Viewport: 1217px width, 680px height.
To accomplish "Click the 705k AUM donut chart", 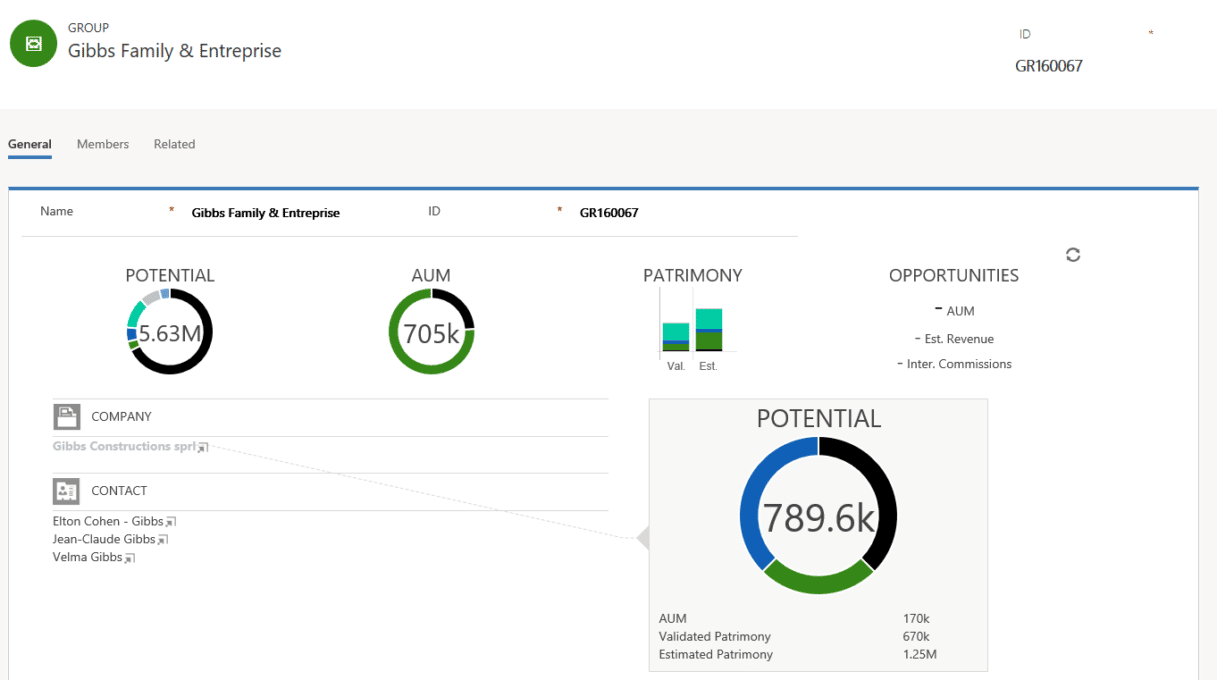I will click(x=431, y=332).
